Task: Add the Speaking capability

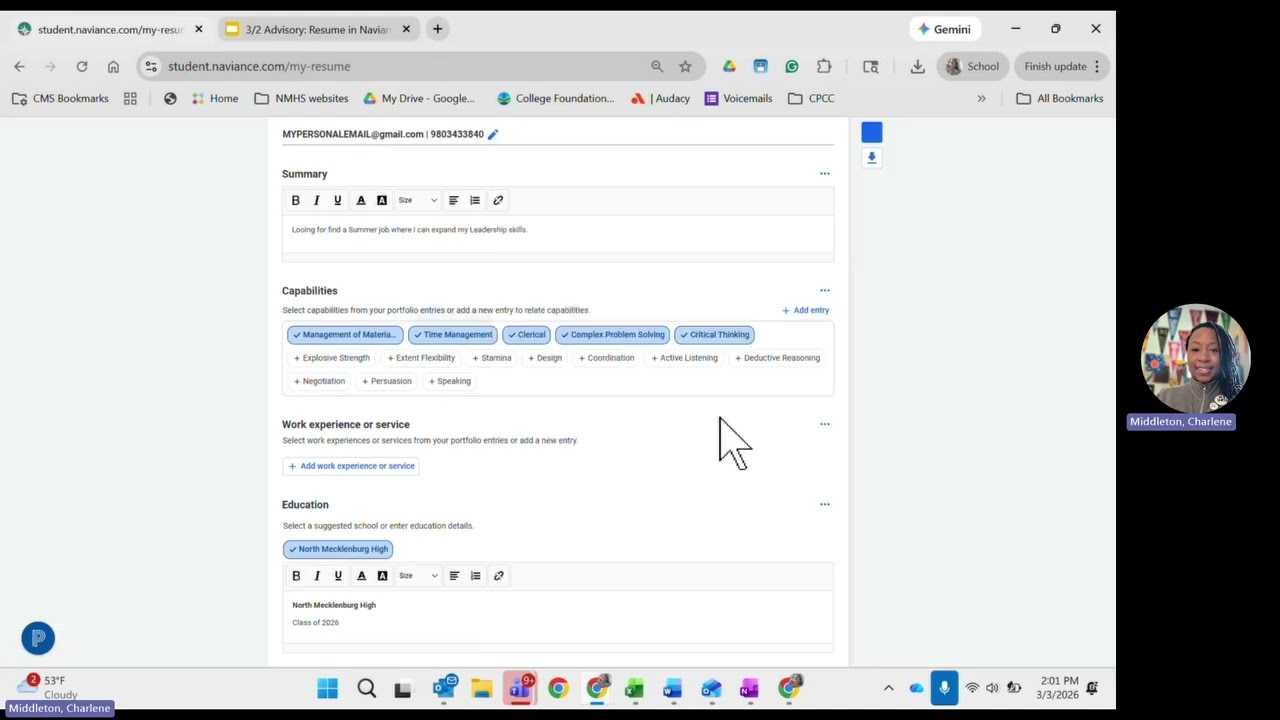Action: click(449, 381)
